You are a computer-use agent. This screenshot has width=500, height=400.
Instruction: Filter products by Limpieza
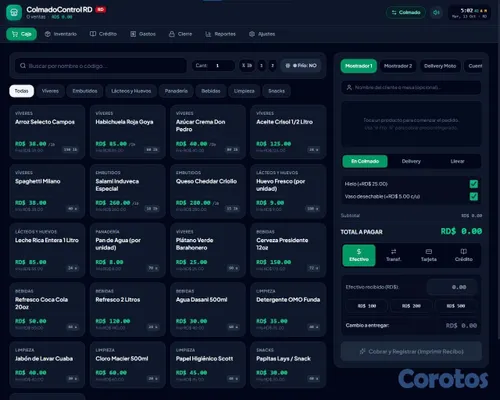point(244,91)
